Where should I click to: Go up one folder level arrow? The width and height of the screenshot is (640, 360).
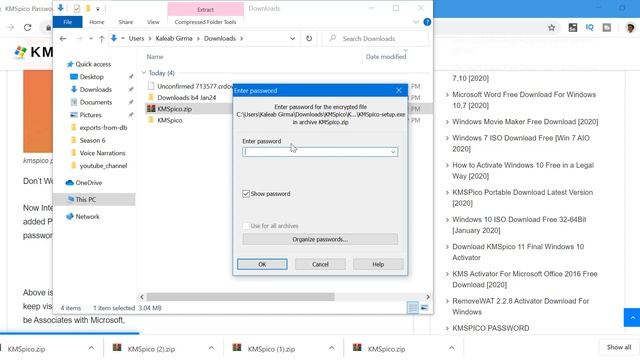pos(102,38)
